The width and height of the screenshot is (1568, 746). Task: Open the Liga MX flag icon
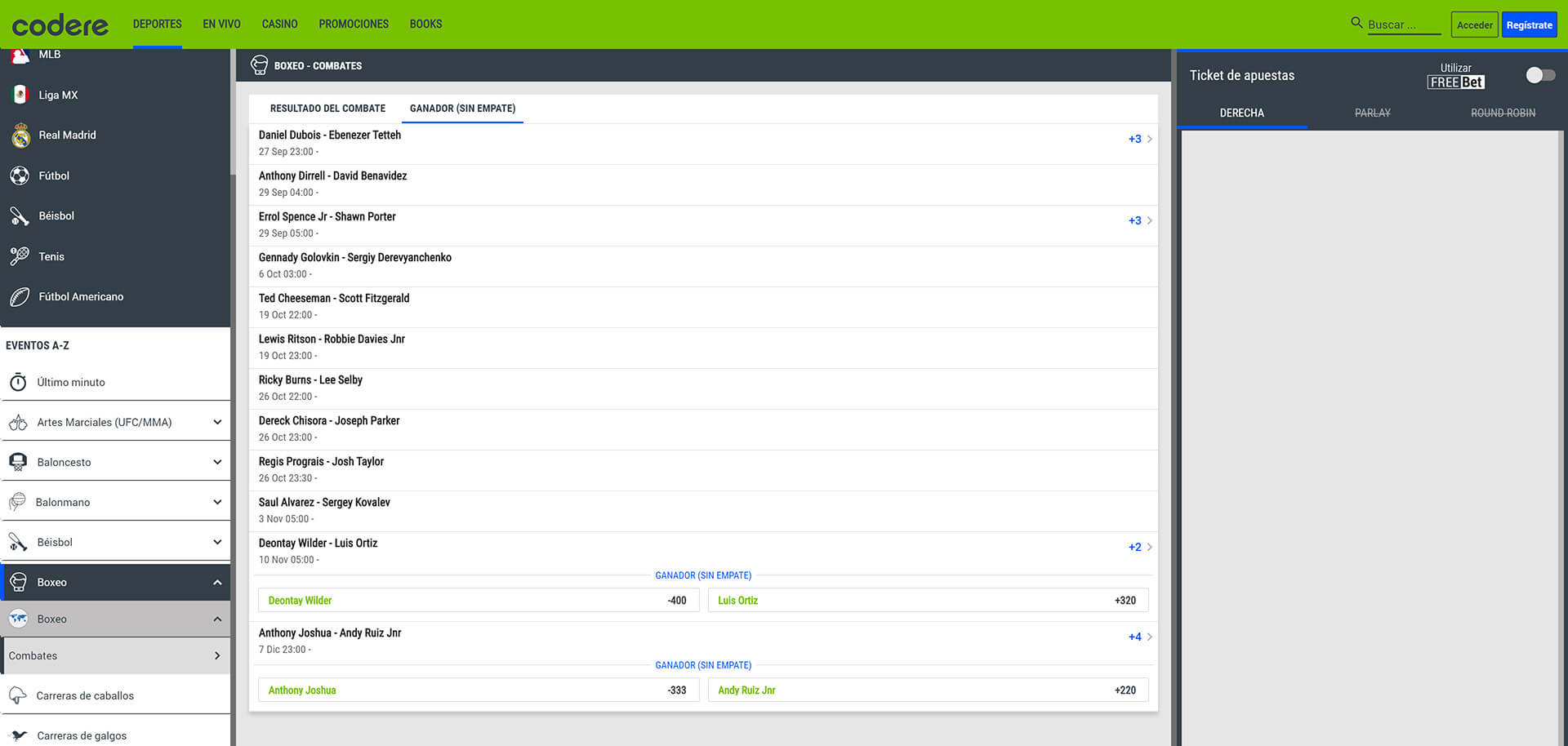20,95
